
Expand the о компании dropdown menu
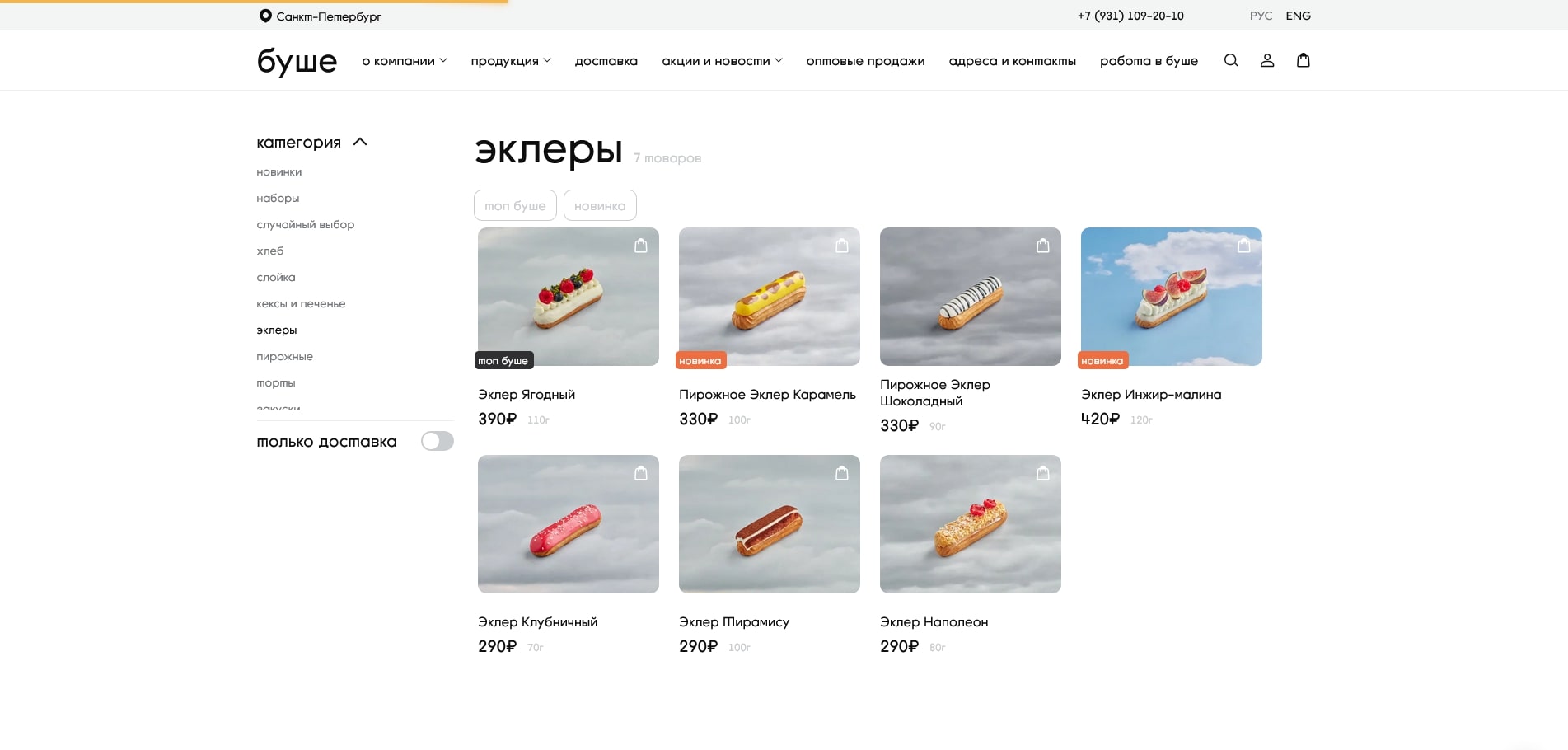(x=405, y=60)
